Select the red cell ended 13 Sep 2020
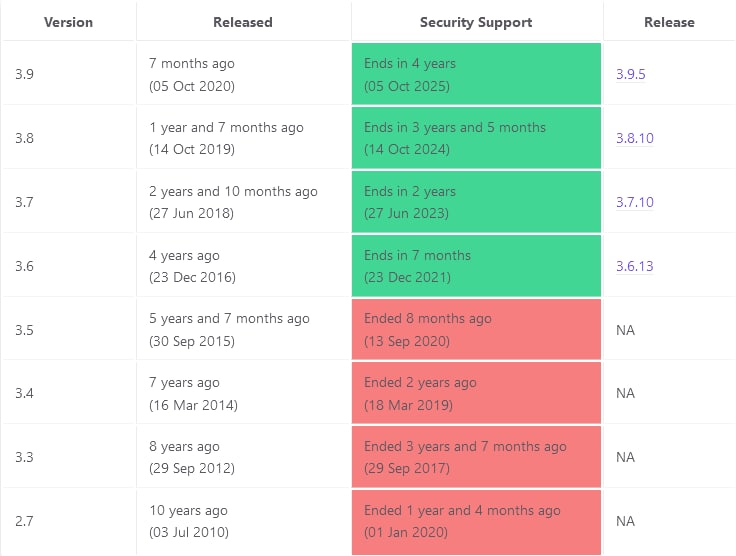 pos(476,329)
